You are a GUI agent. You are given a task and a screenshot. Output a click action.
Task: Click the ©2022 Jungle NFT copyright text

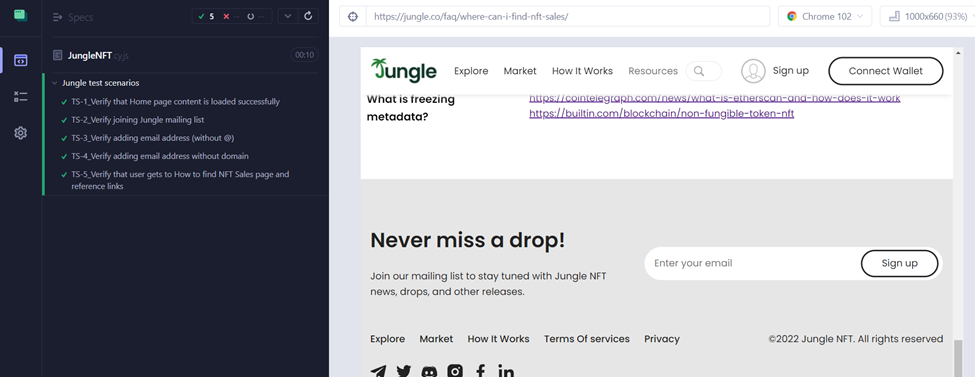856,339
